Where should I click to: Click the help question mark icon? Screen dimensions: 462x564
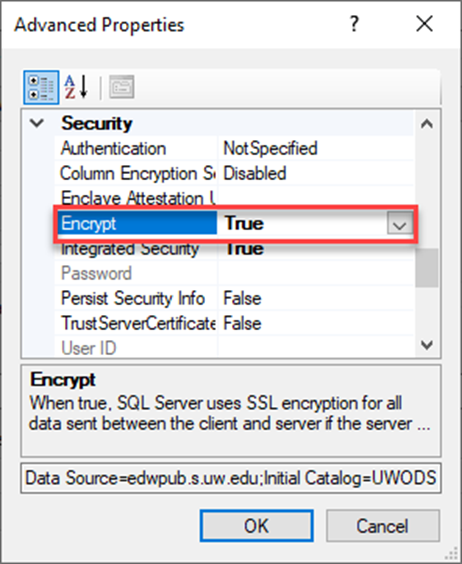pos(354,24)
